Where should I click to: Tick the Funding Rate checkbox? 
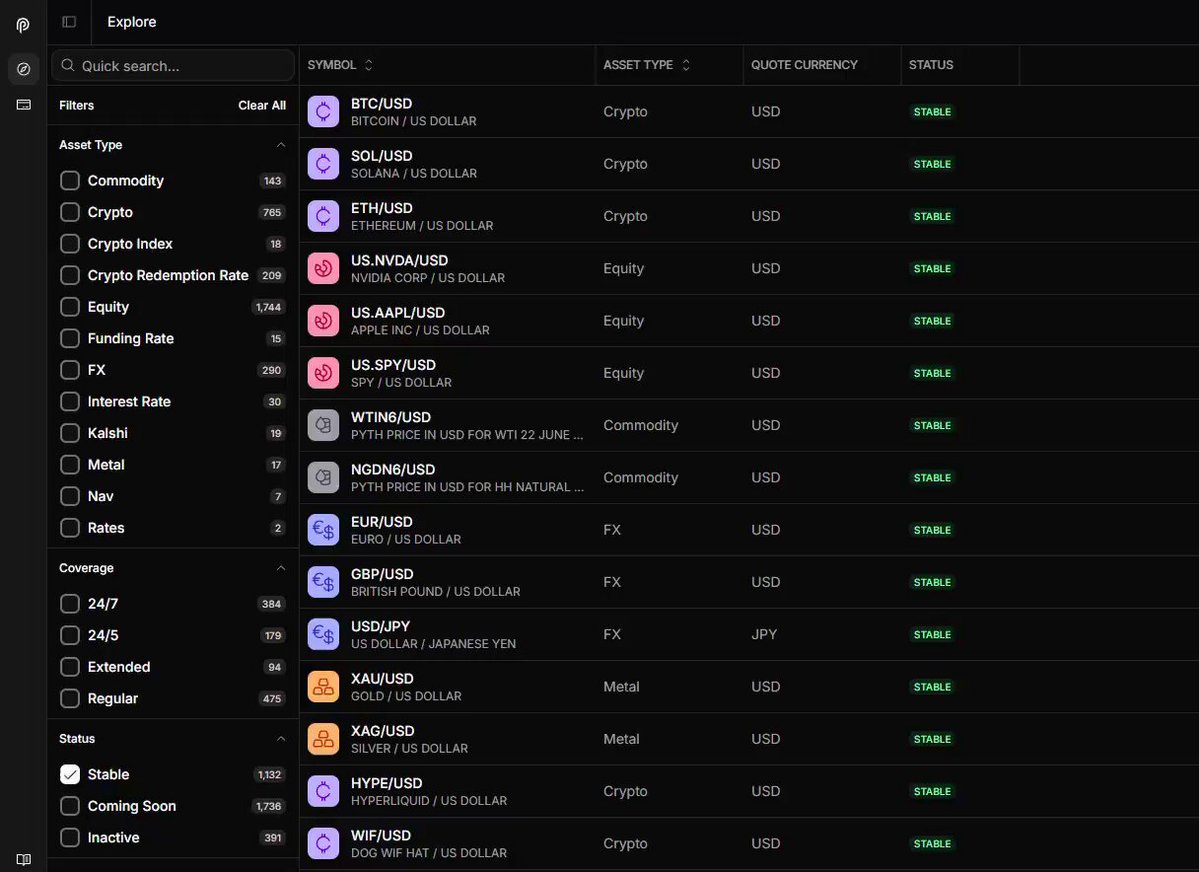[70, 338]
